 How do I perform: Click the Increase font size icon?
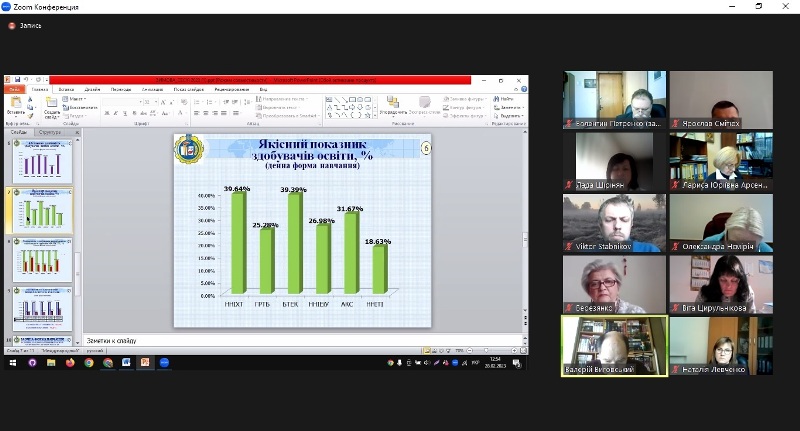(163, 102)
